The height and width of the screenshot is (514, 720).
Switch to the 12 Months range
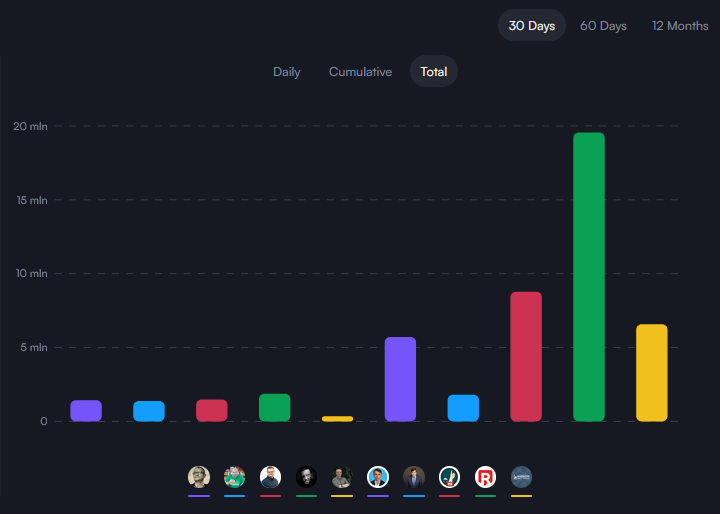[680, 25]
